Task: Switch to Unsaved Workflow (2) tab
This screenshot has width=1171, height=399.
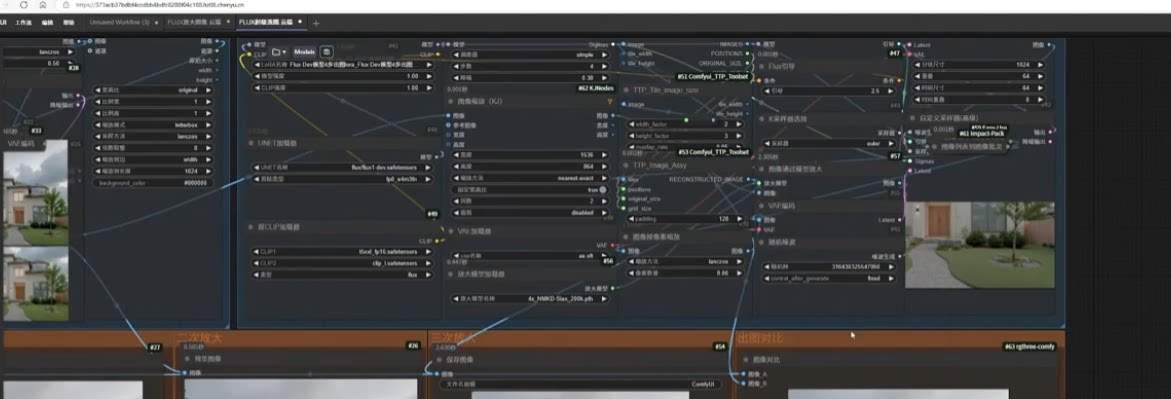Action: (x=119, y=22)
